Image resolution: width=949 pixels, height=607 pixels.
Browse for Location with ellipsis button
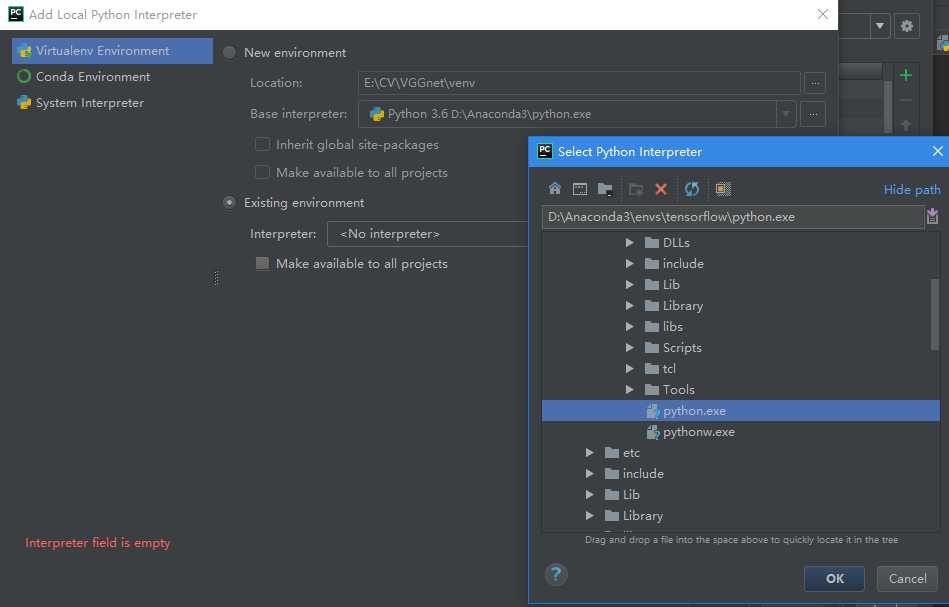coord(815,83)
